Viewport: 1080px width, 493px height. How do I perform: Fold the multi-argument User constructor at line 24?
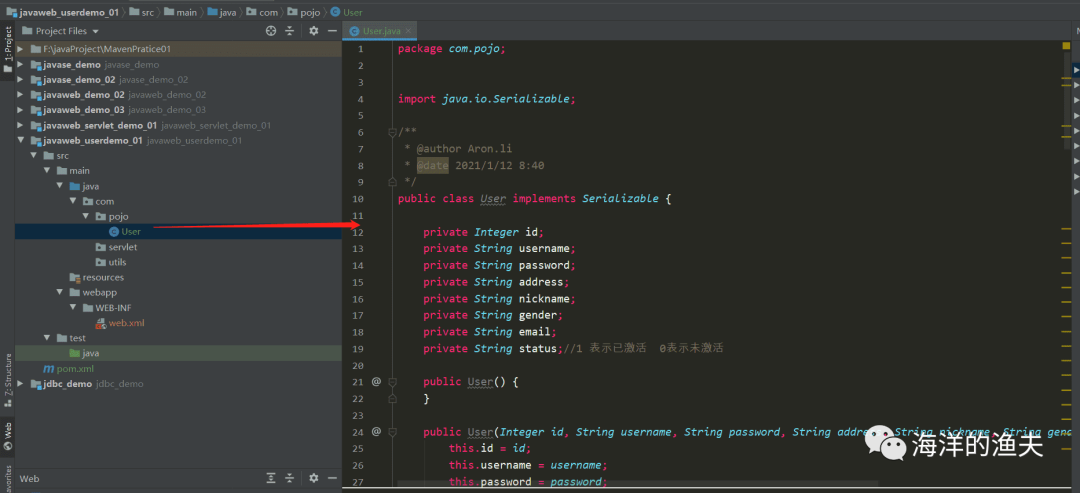392,432
